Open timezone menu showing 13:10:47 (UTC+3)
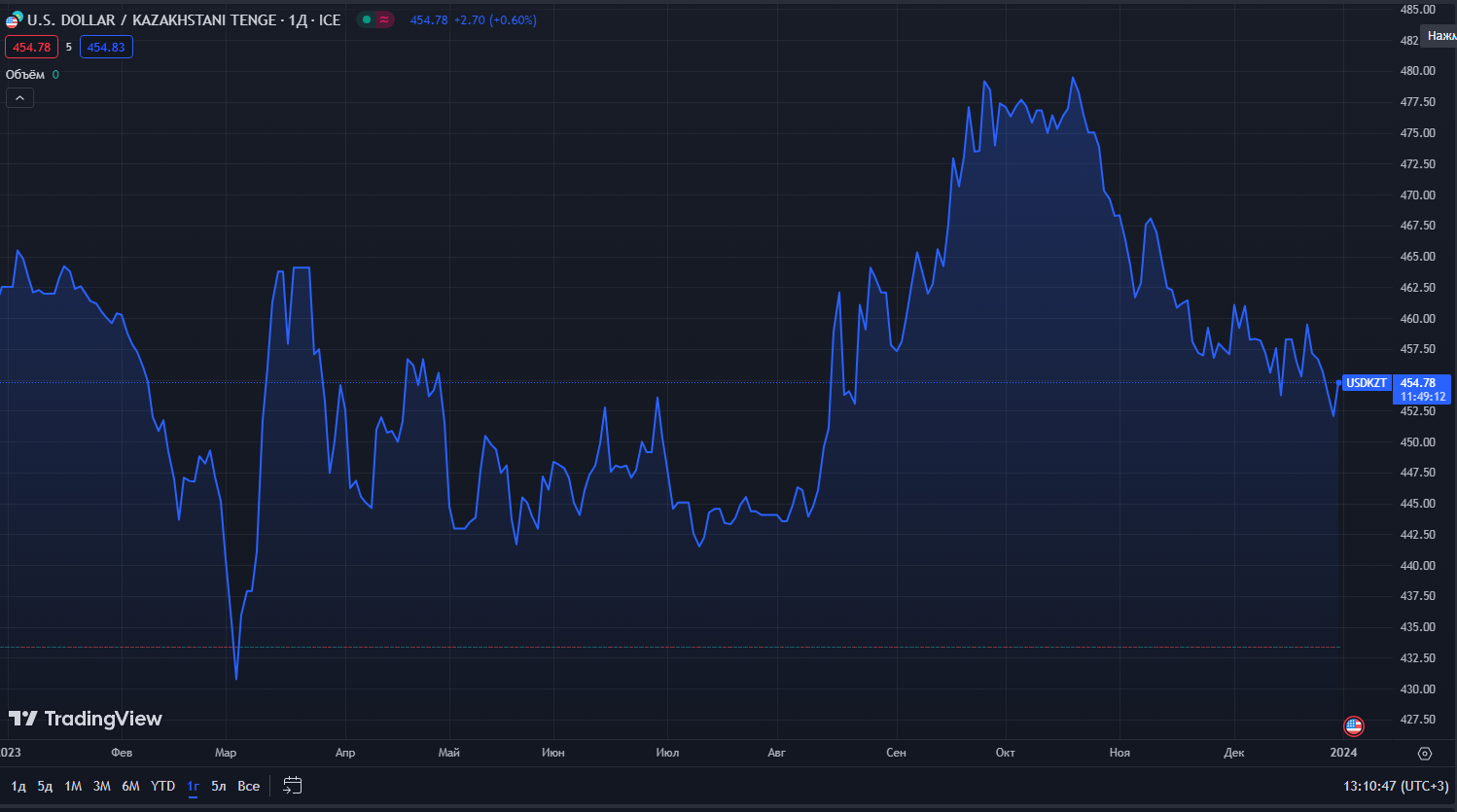Image resolution: width=1457 pixels, height=812 pixels. pyautogui.click(x=1396, y=786)
